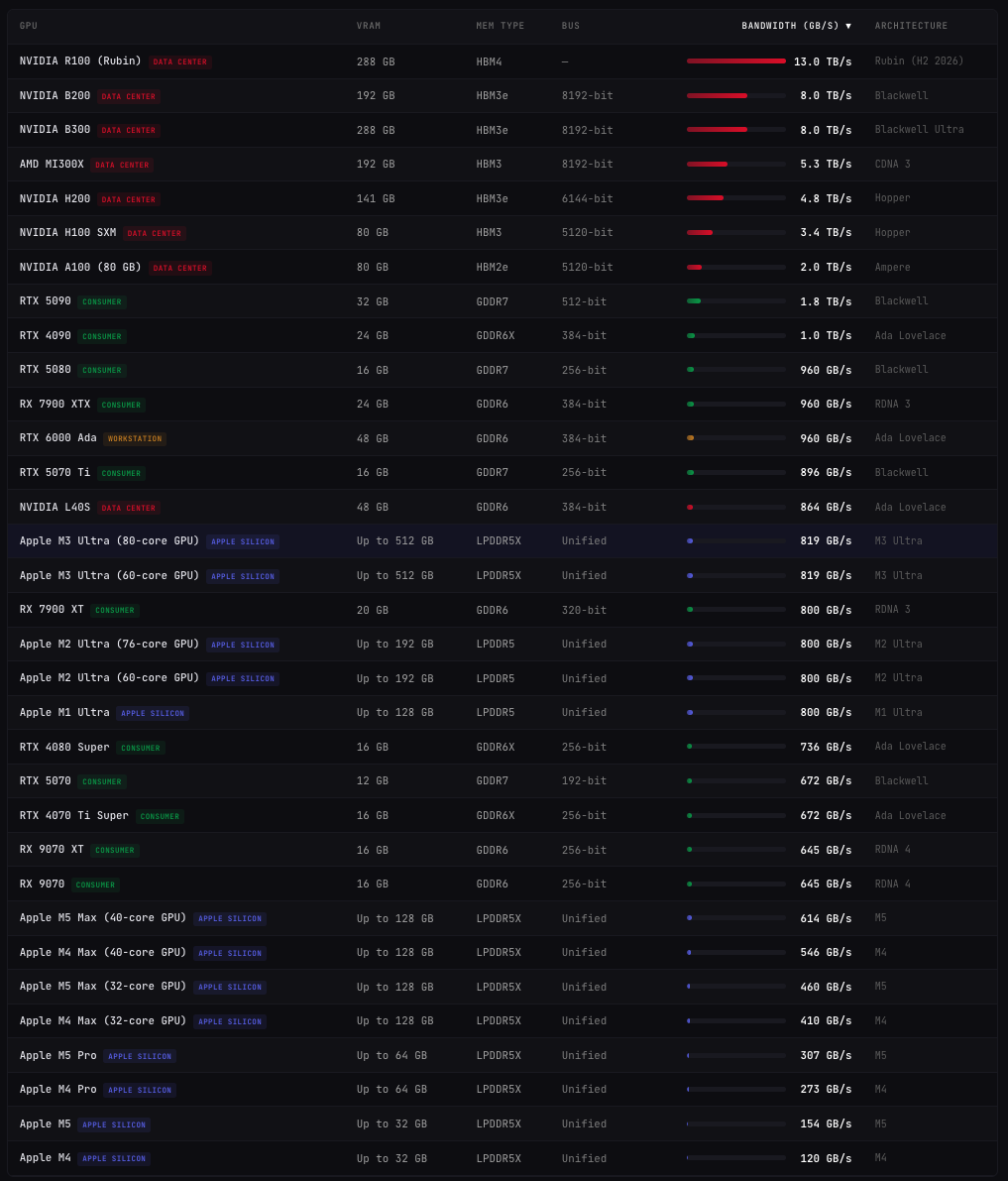
Task: Click the 20 GB VRAM cell
Action: coord(373,610)
